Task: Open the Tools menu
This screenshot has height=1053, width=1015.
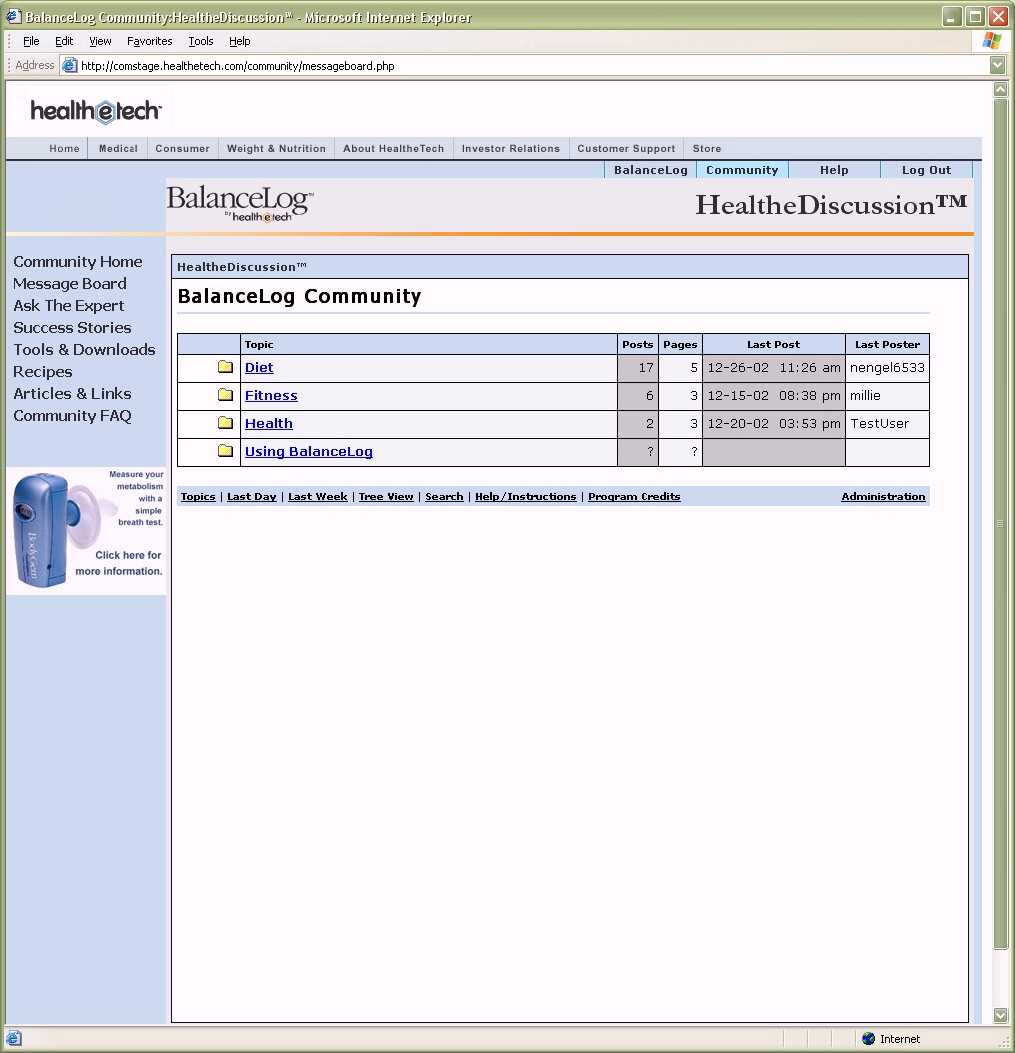Action: (x=201, y=41)
